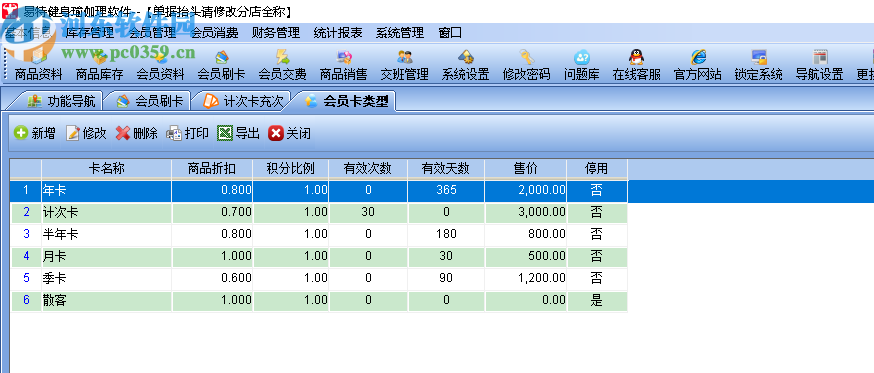Open 统计报表 menu
Image resolution: width=874 pixels, height=373 pixels.
(x=338, y=33)
